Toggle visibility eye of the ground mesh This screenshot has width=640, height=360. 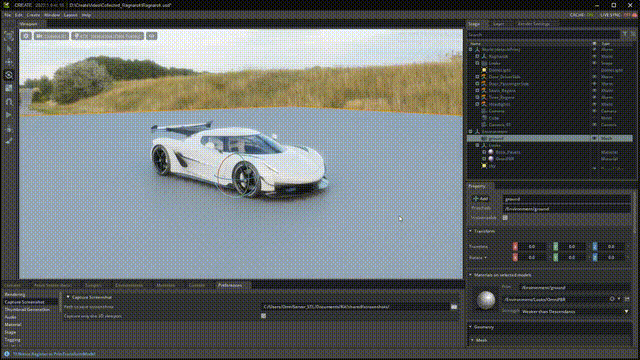594,138
